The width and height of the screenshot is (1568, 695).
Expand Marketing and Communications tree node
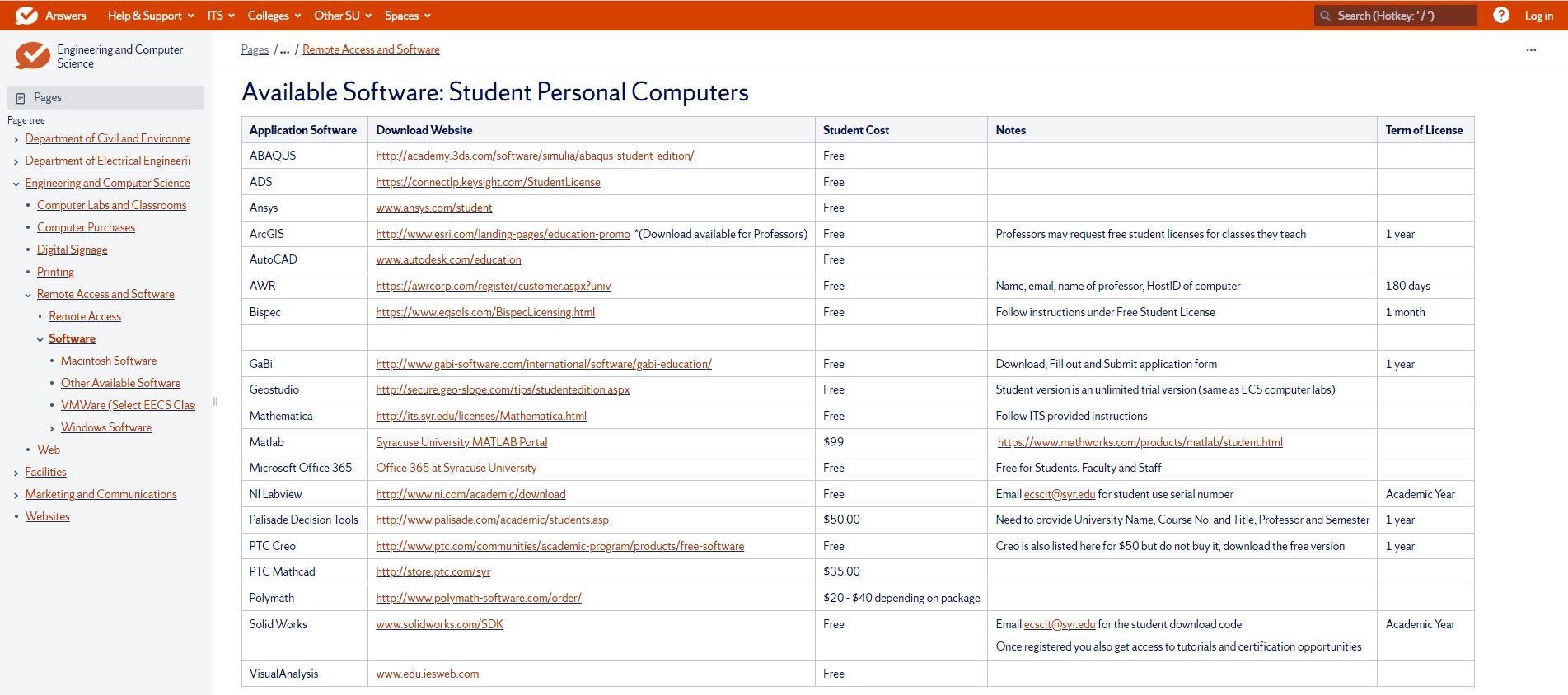pyautogui.click(x=16, y=495)
